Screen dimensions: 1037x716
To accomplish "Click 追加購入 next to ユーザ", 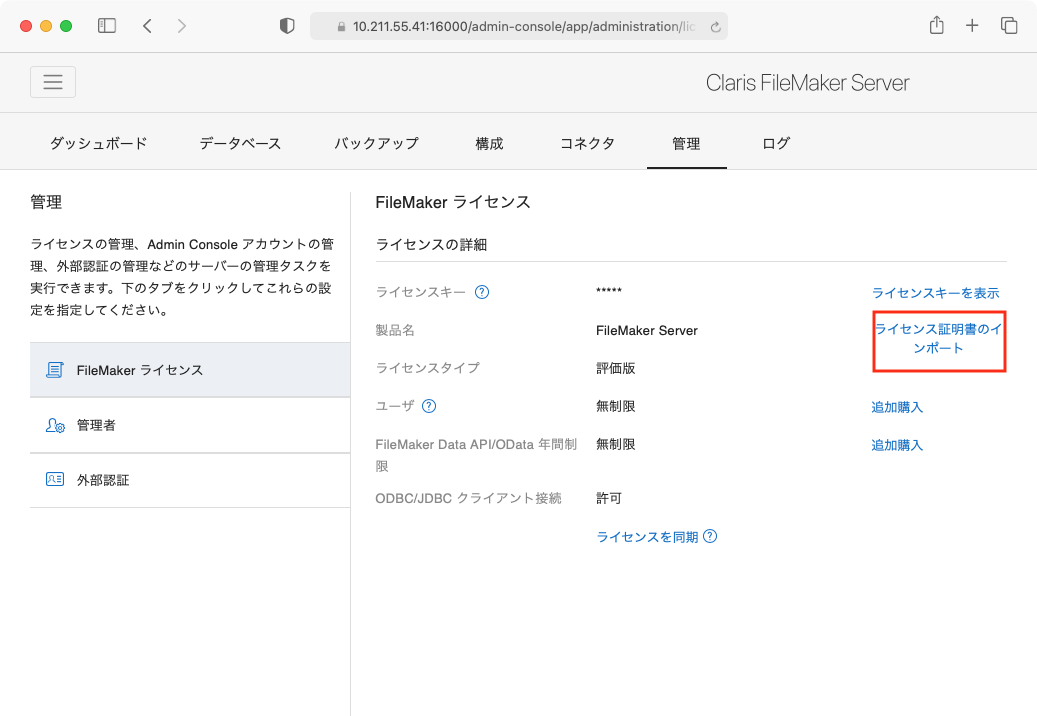I will coord(897,406).
